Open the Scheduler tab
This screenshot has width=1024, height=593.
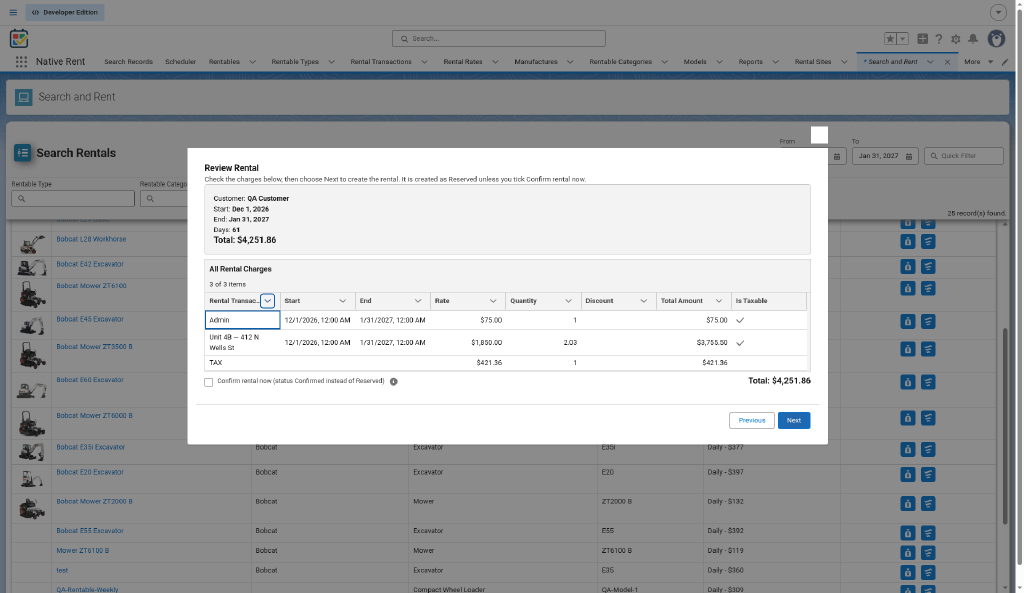(x=180, y=62)
